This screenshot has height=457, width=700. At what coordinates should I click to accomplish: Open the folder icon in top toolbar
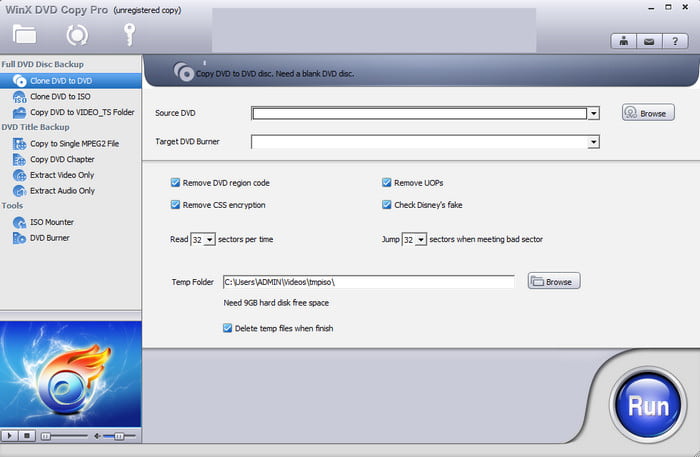[25, 35]
